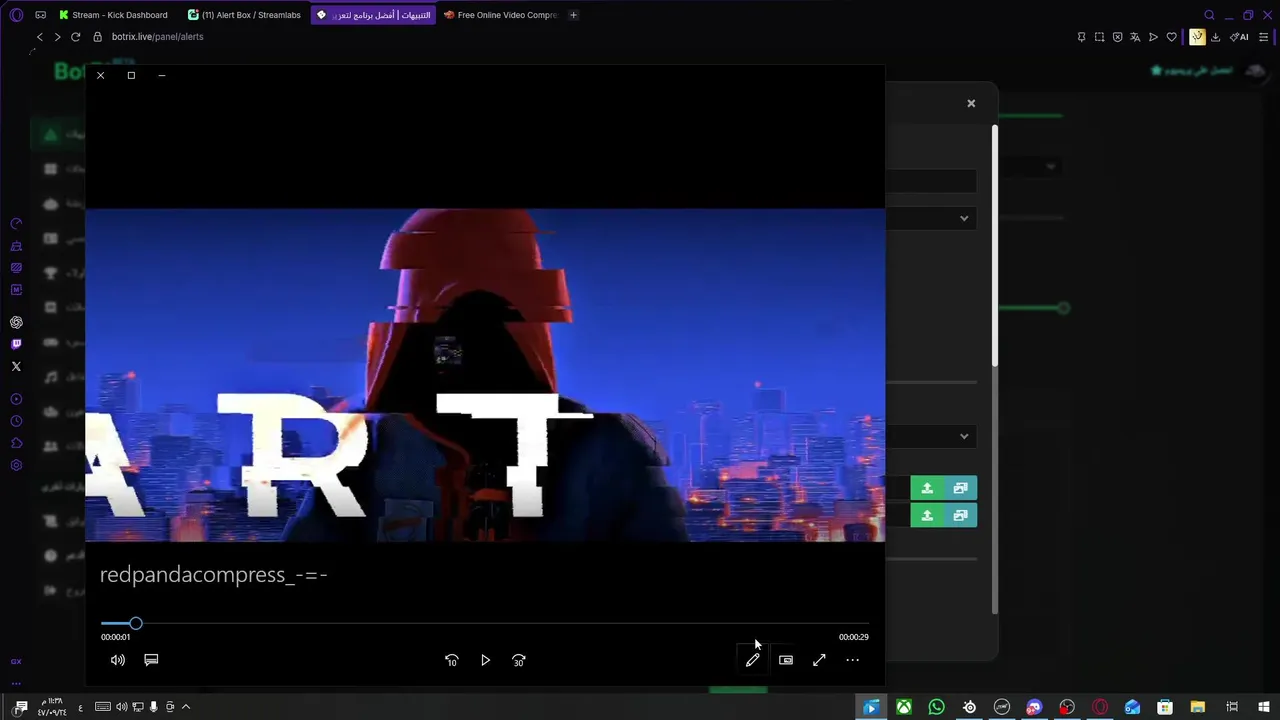The height and width of the screenshot is (720, 1280).
Task: Open browser downloads icon
Action: (x=1215, y=37)
